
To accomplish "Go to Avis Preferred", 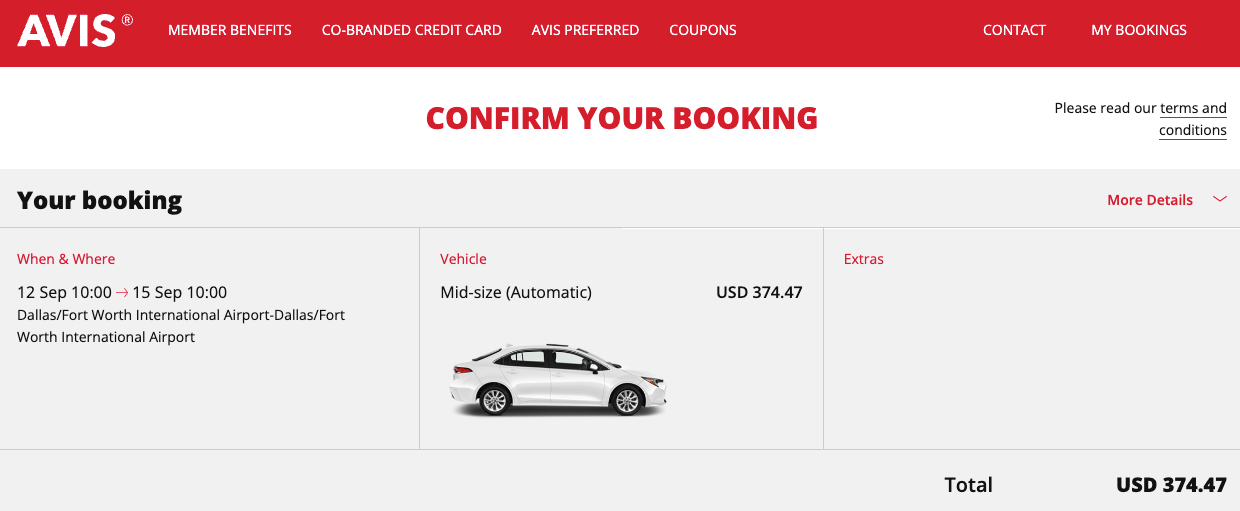I will 585,30.
